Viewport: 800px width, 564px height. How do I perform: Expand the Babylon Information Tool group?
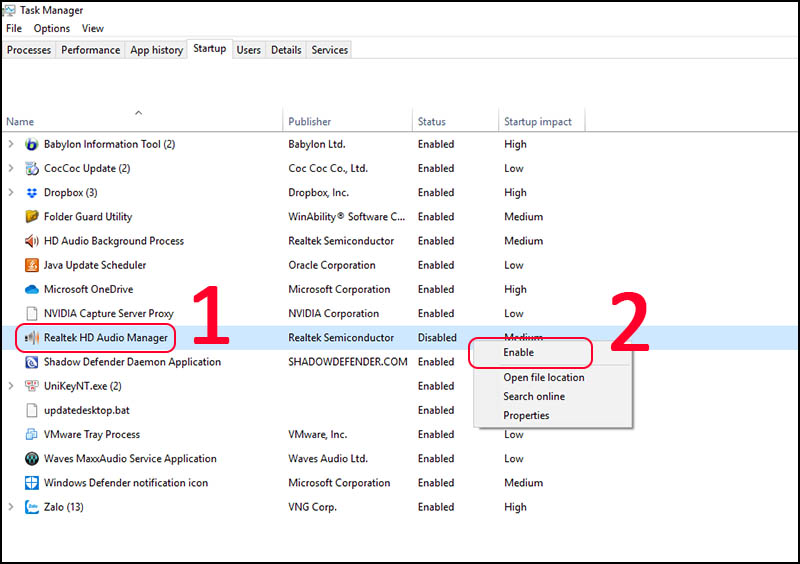(11, 144)
